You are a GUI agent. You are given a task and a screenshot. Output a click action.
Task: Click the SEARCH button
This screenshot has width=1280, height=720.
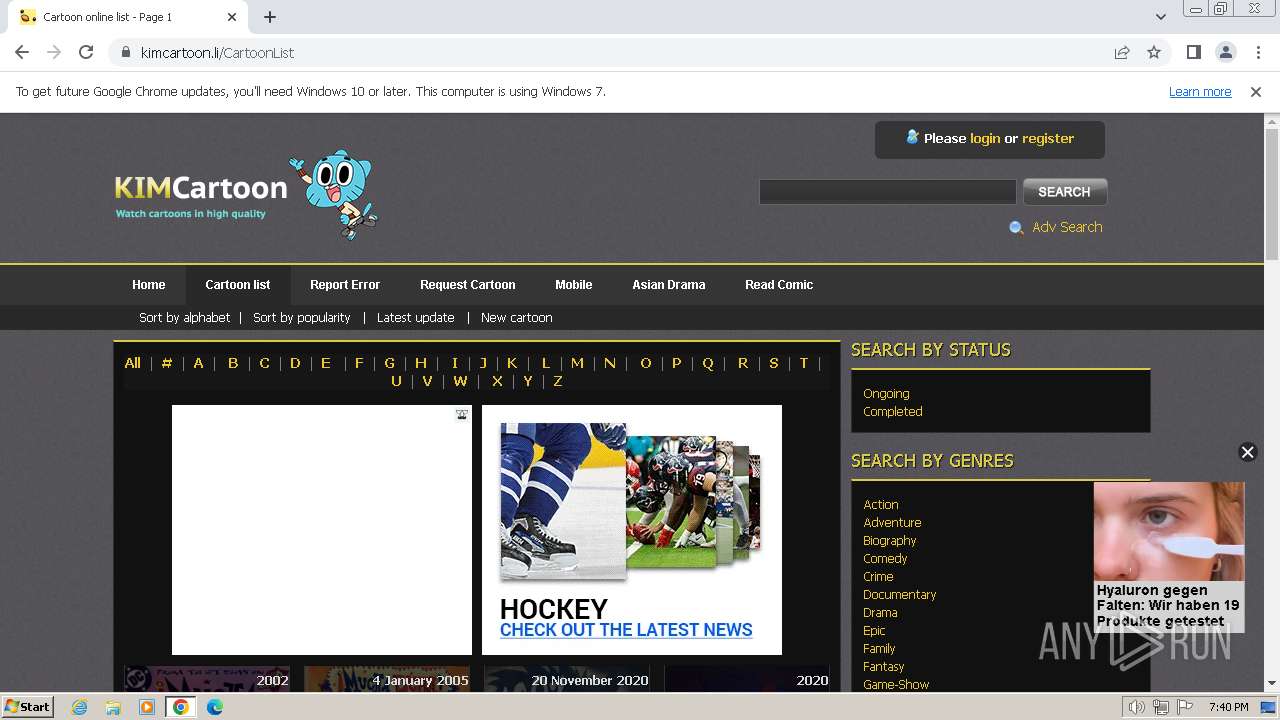point(1064,192)
